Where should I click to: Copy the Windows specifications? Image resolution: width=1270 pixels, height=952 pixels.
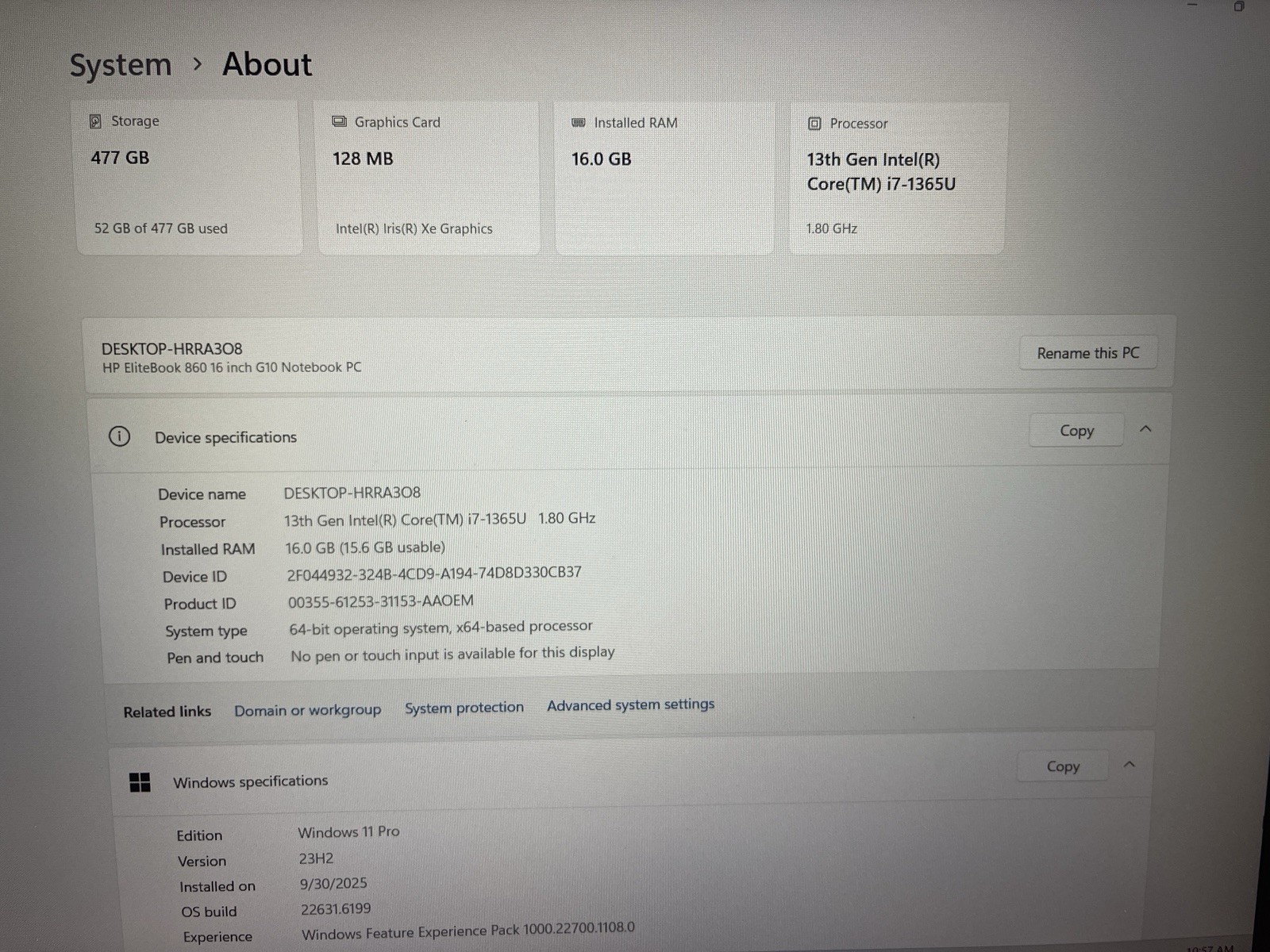coord(1063,766)
